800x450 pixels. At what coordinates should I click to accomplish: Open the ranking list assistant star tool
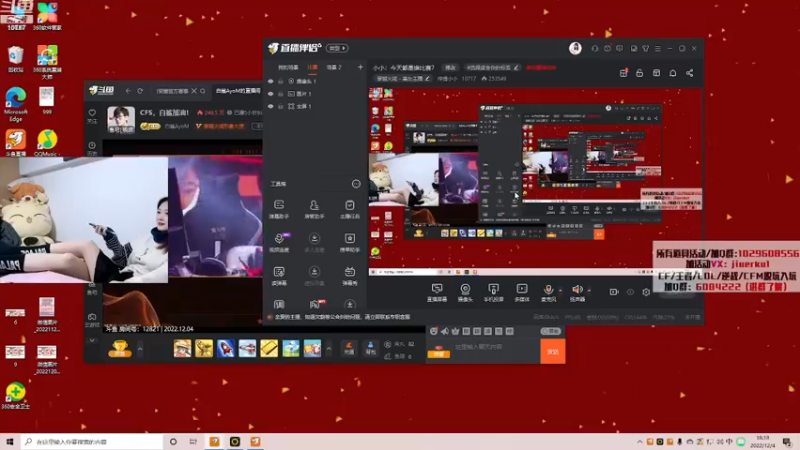[x=349, y=242]
